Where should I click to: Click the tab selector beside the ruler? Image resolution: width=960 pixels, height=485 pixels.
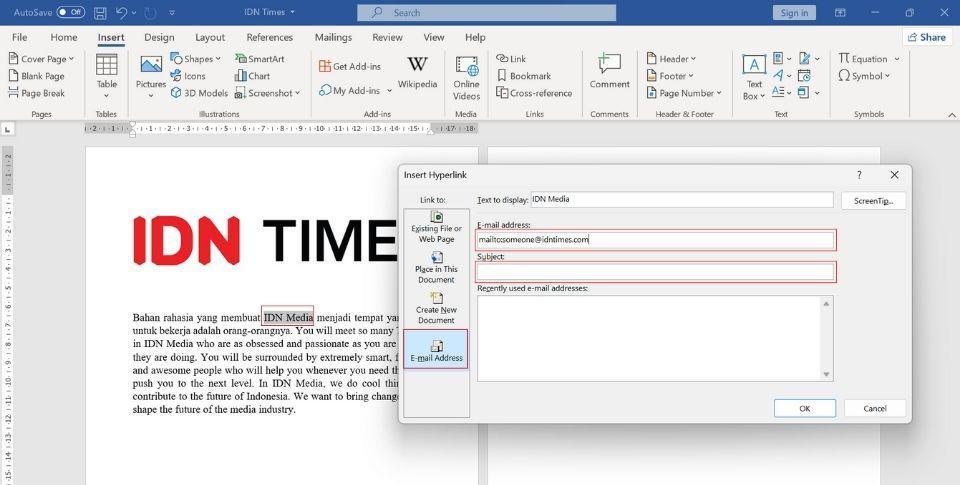(7, 129)
